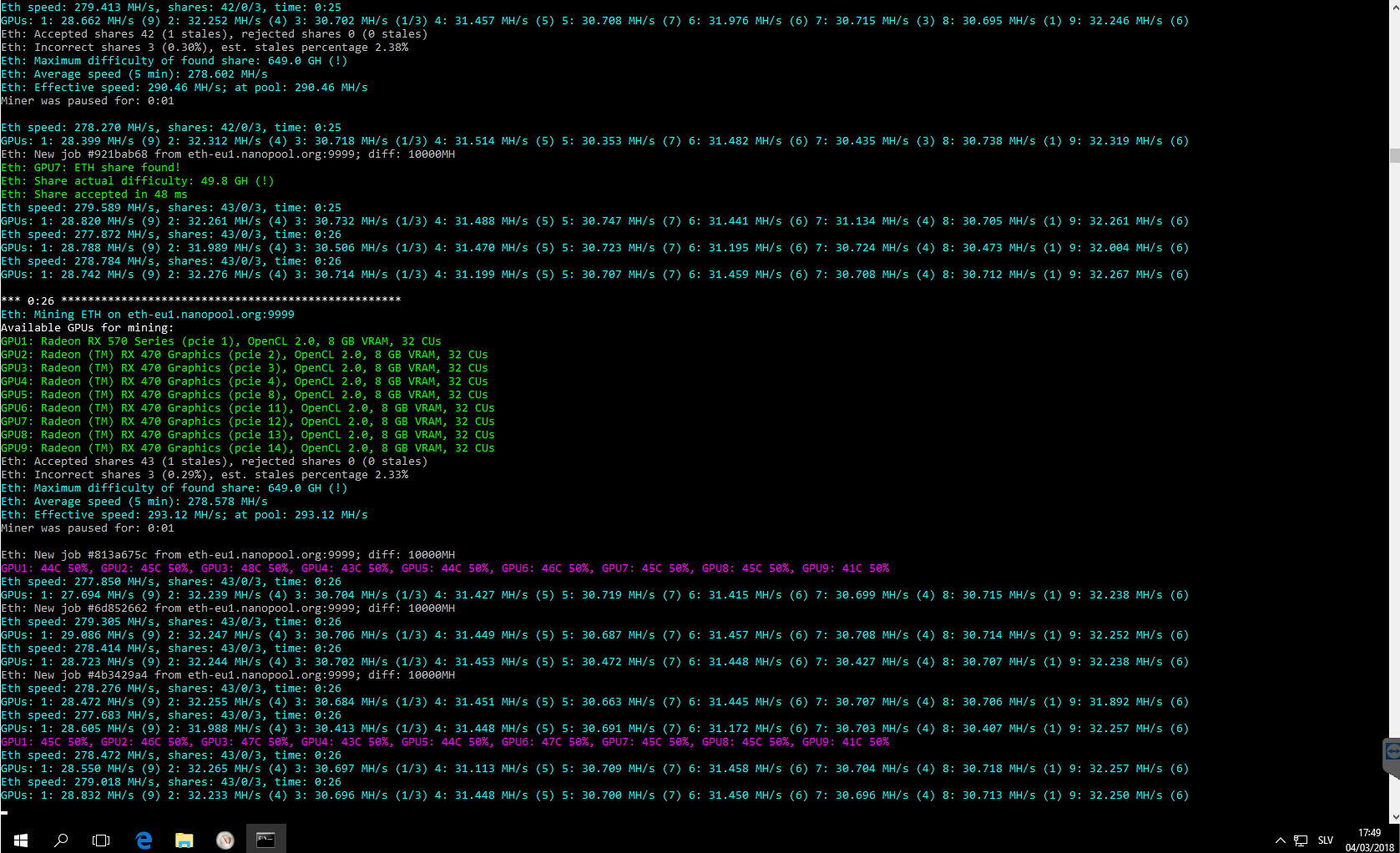Viewport: 1400px width, 853px height.
Task: Click 'New job #4b3429a4' line
Action: 228,675
